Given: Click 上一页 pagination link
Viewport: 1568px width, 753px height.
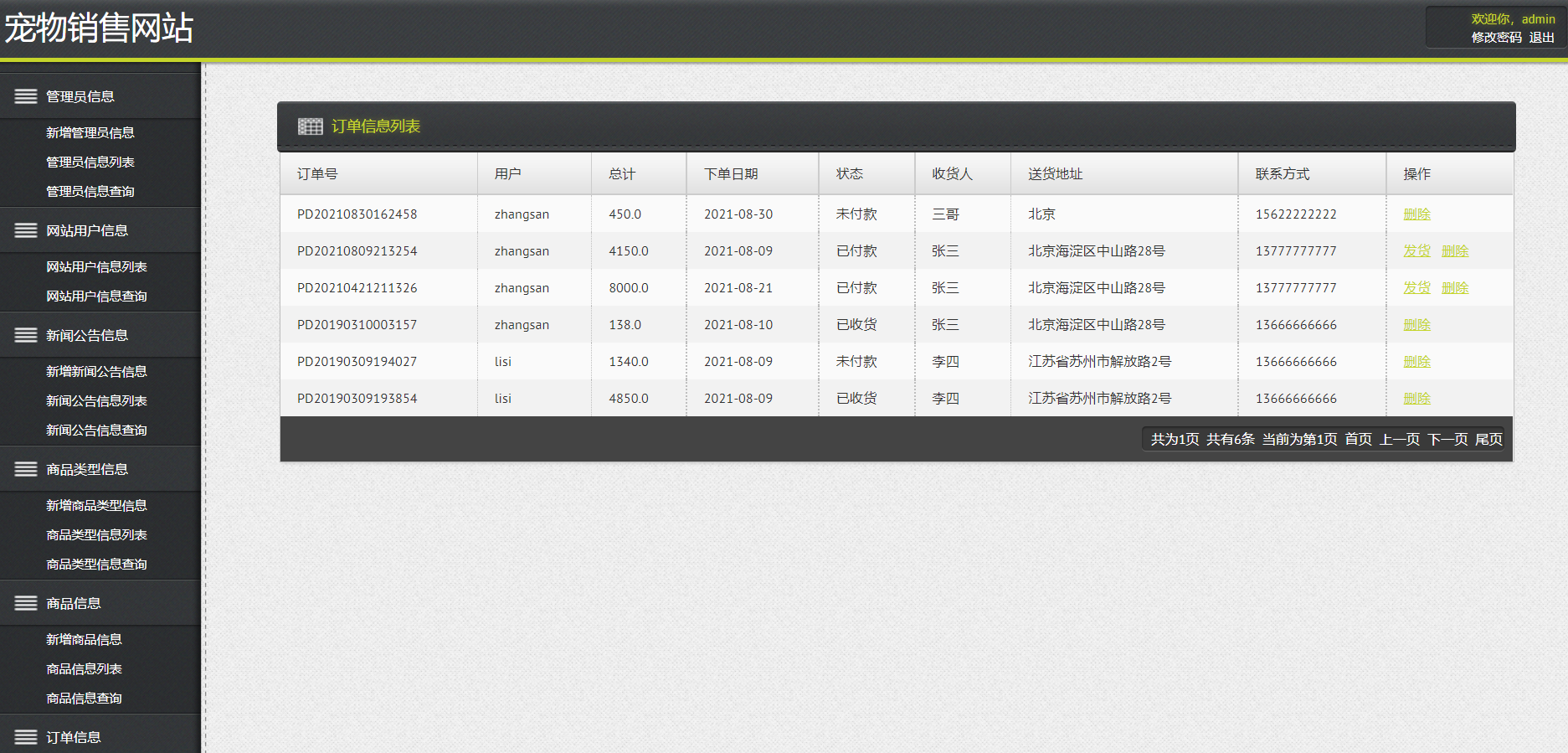Looking at the screenshot, I should (1400, 439).
